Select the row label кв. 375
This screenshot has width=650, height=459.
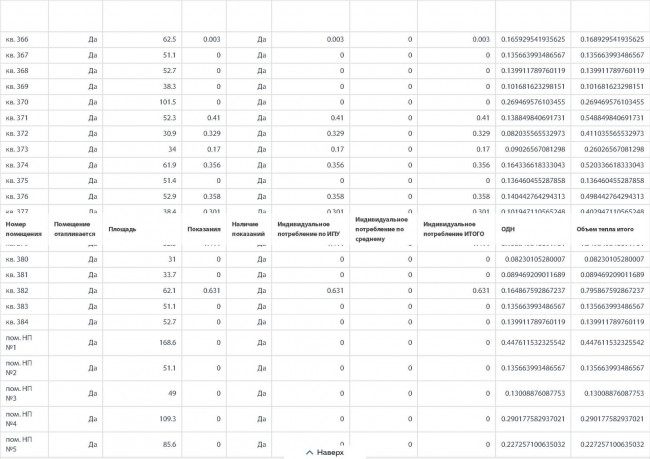click(17, 181)
